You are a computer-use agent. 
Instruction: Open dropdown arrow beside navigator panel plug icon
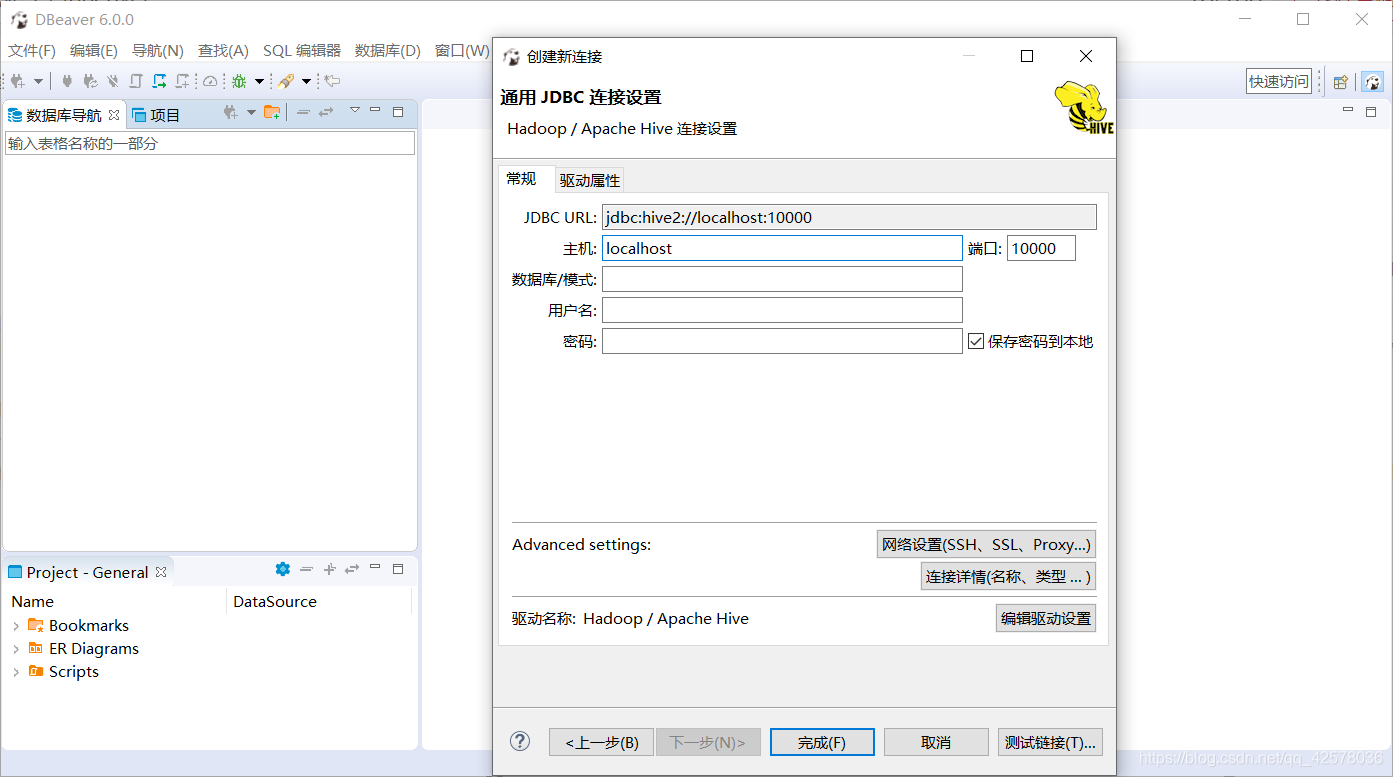point(251,113)
